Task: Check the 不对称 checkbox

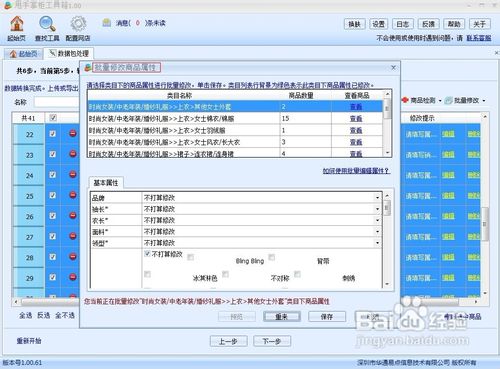Action: [226, 274]
